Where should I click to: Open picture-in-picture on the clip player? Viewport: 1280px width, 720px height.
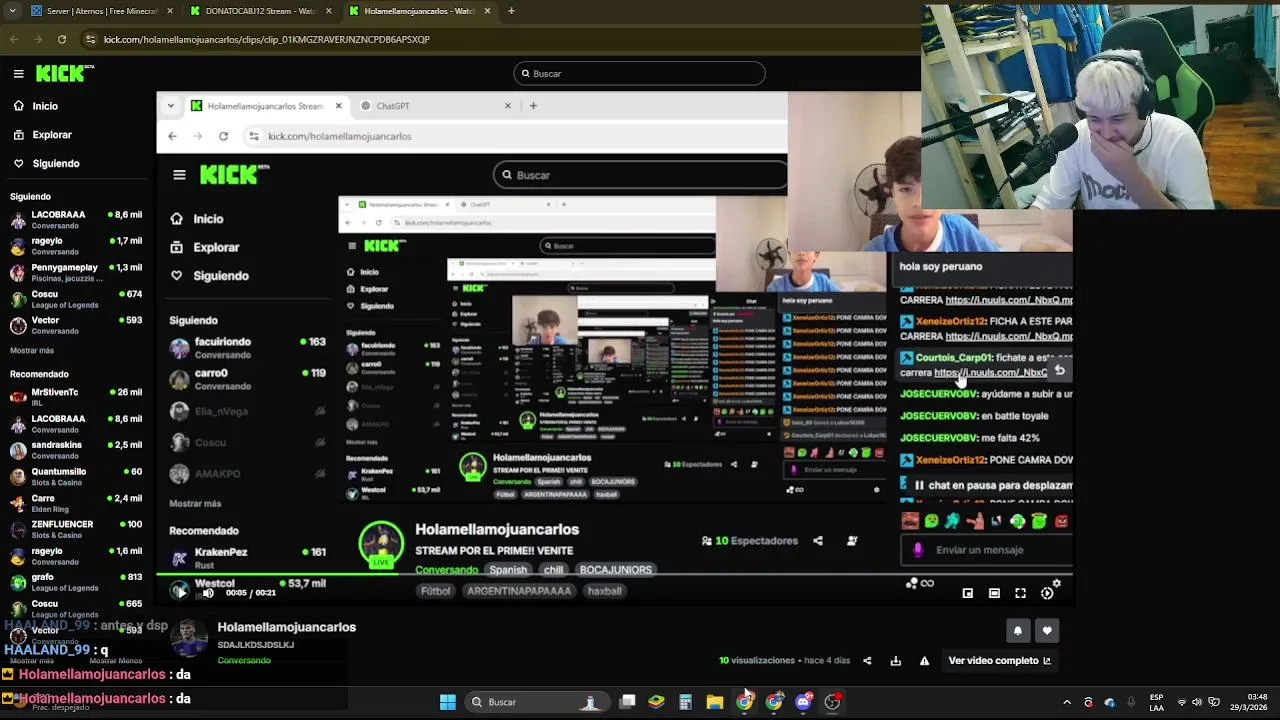point(968,593)
